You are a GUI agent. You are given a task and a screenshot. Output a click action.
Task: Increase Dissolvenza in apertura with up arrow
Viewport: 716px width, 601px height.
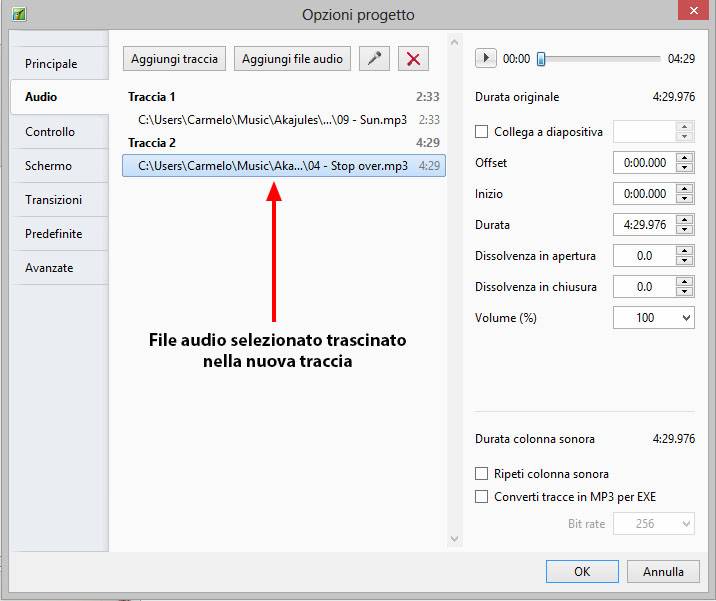click(x=684, y=251)
